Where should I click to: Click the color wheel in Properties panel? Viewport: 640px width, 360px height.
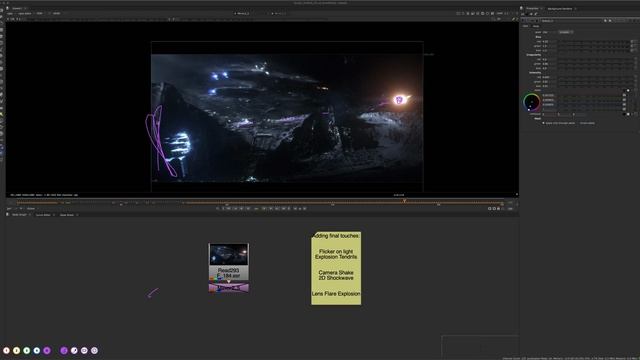pos(531,102)
